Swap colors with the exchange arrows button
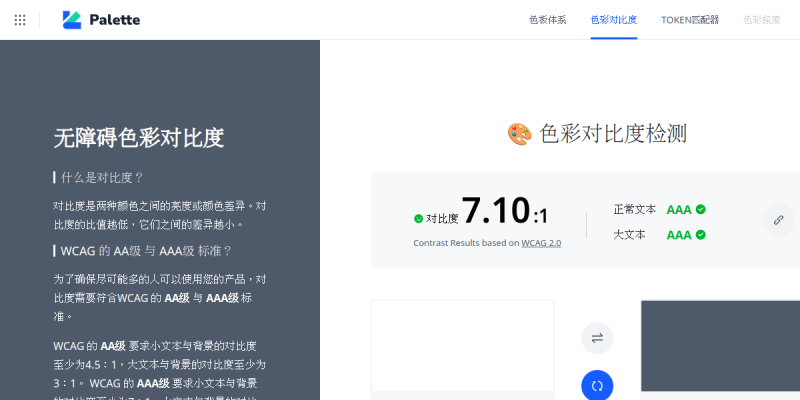Image resolution: width=800 pixels, height=400 pixels. click(597, 338)
